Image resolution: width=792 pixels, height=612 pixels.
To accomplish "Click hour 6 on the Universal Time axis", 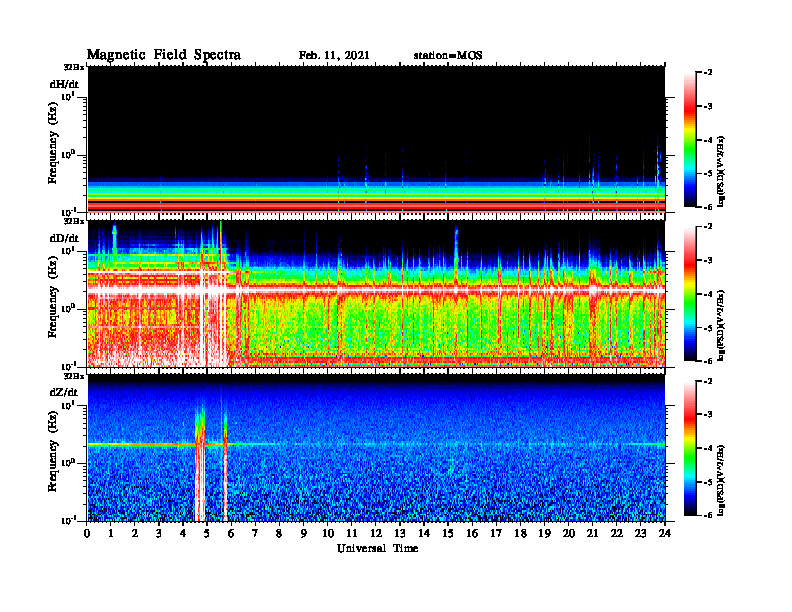I will tap(231, 533).
